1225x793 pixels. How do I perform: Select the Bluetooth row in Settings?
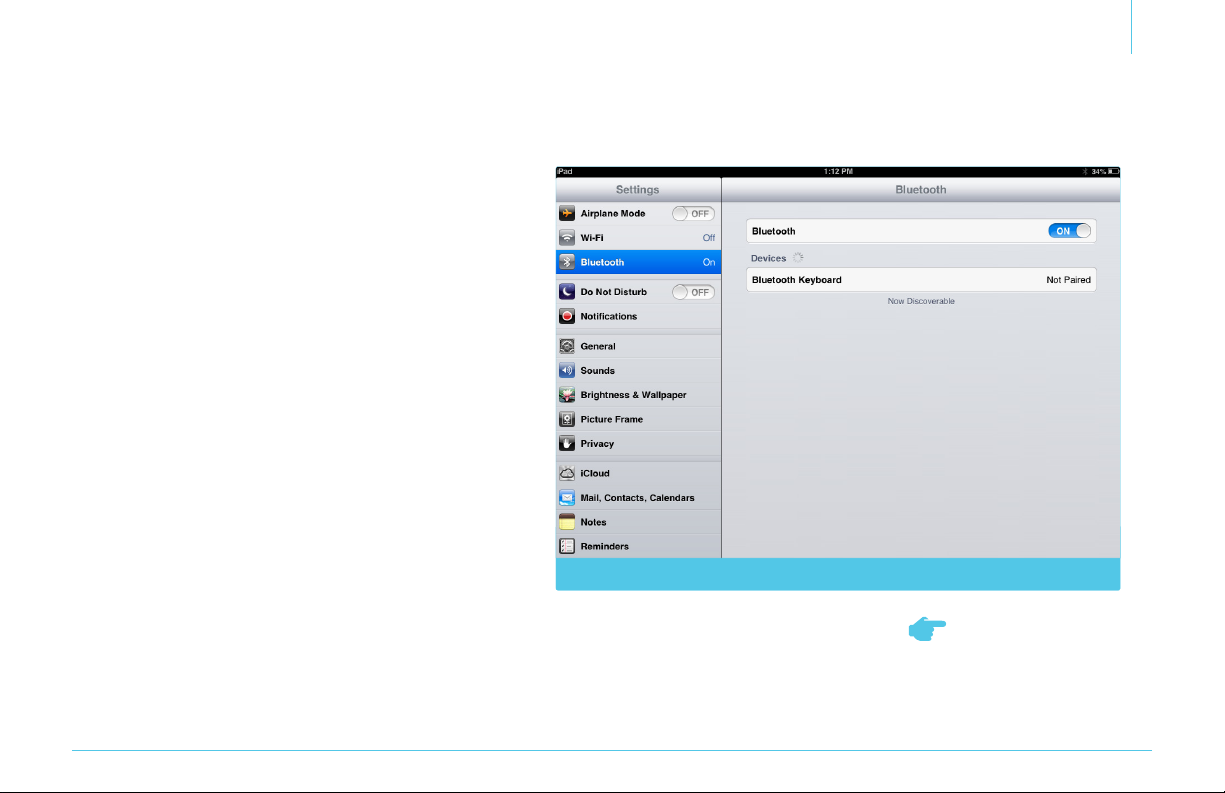click(638, 262)
